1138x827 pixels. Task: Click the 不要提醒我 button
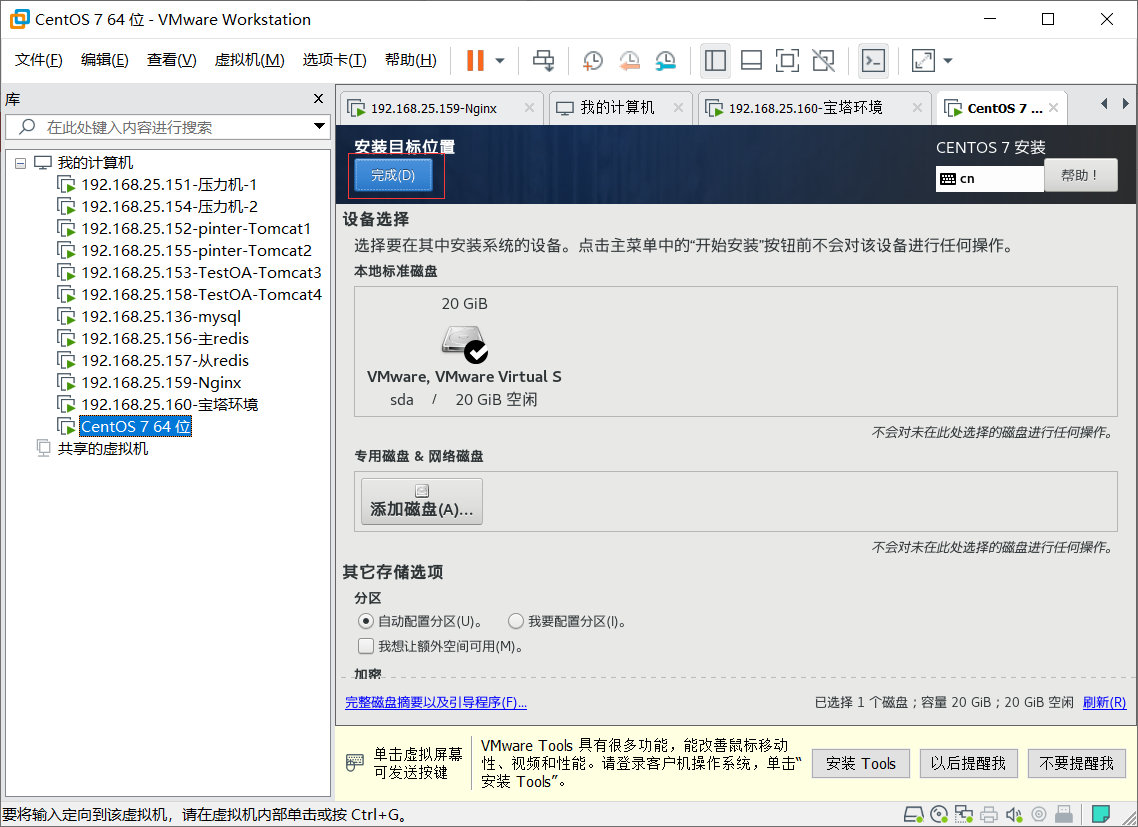click(1076, 763)
